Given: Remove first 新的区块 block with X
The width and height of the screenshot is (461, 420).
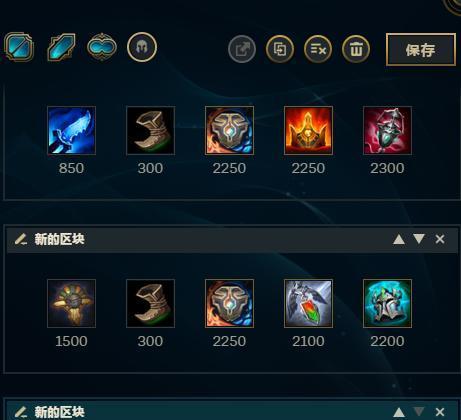Looking at the screenshot, I should pos(440,239).
